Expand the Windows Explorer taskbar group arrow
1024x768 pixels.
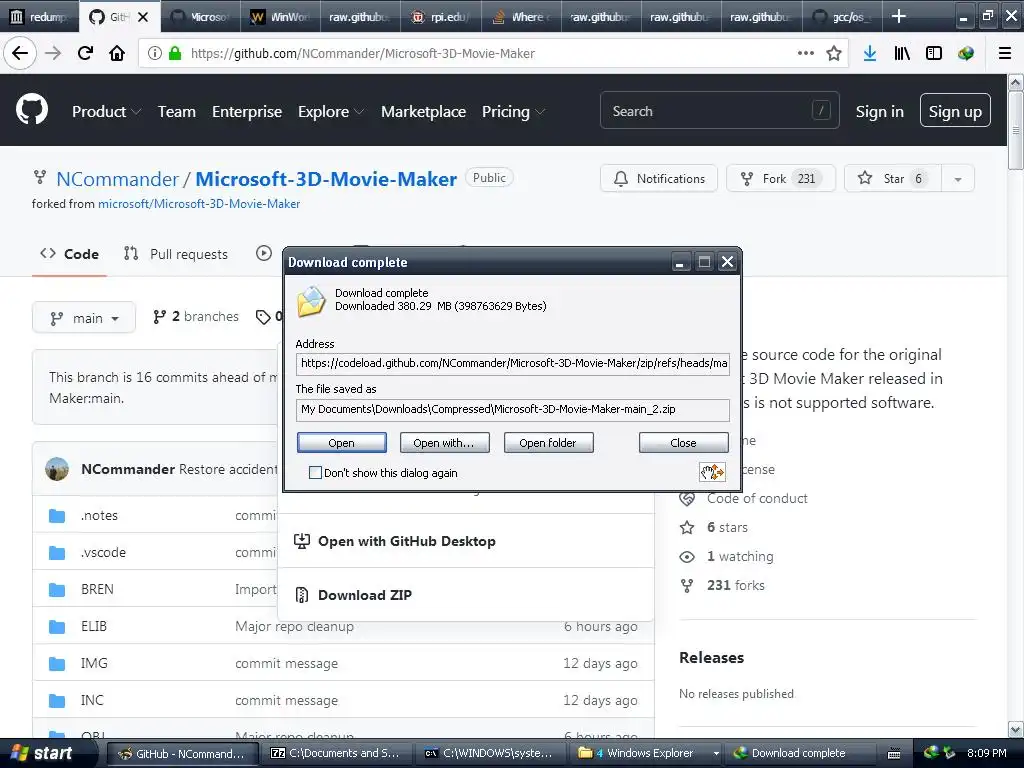[x=716, y=754]
